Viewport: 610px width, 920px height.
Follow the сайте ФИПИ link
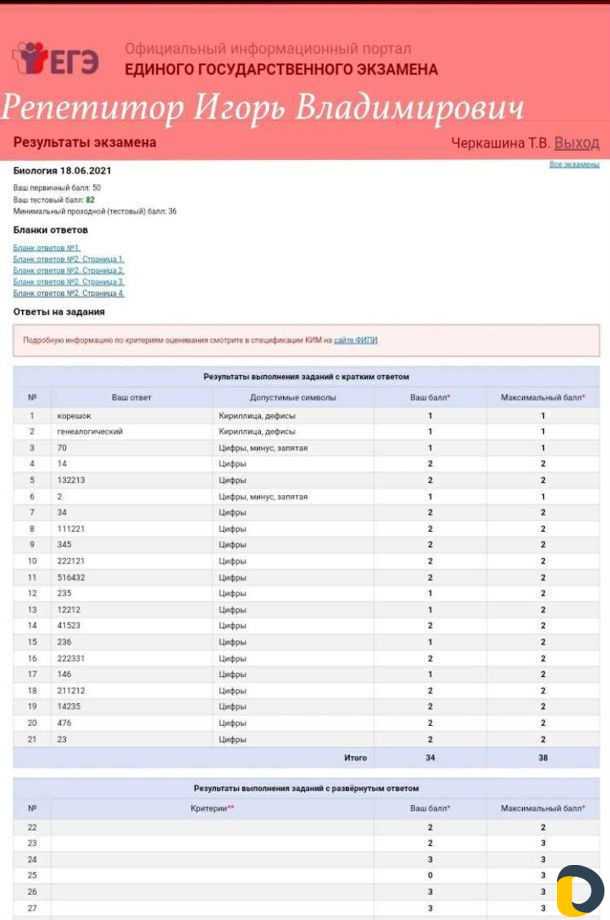tap(355, 340)
